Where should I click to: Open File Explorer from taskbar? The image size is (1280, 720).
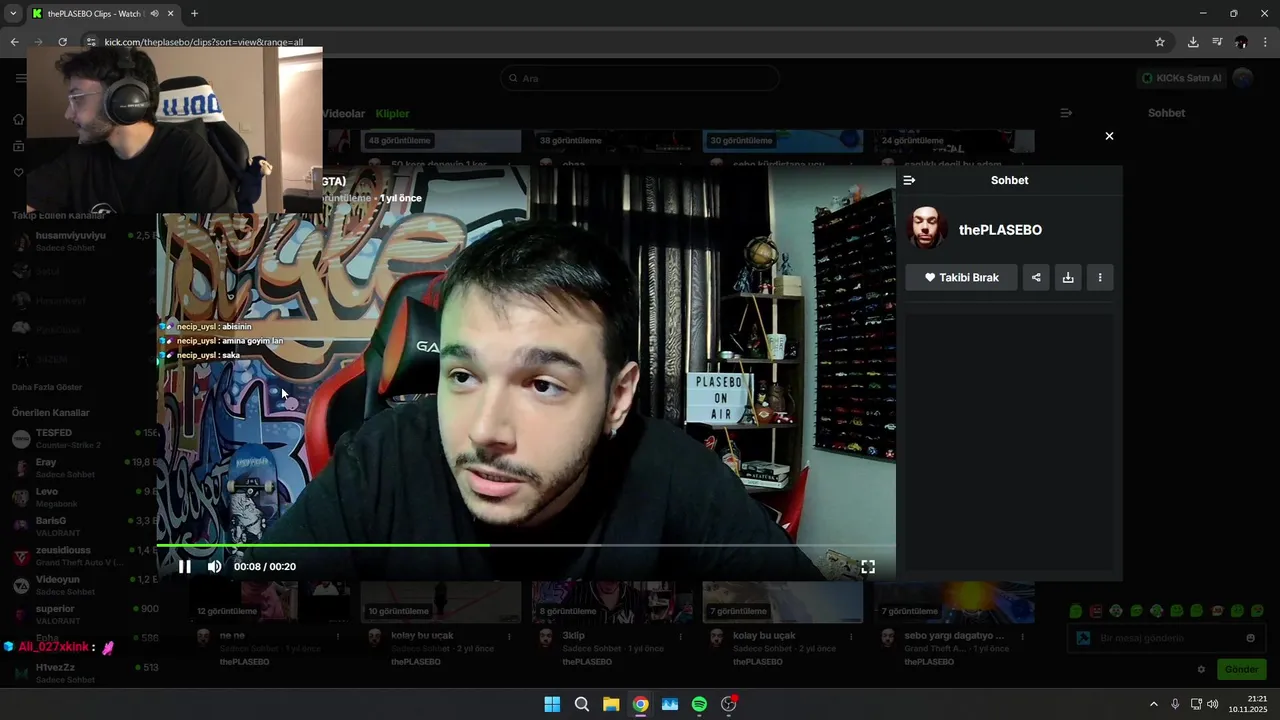coord(611,704)
